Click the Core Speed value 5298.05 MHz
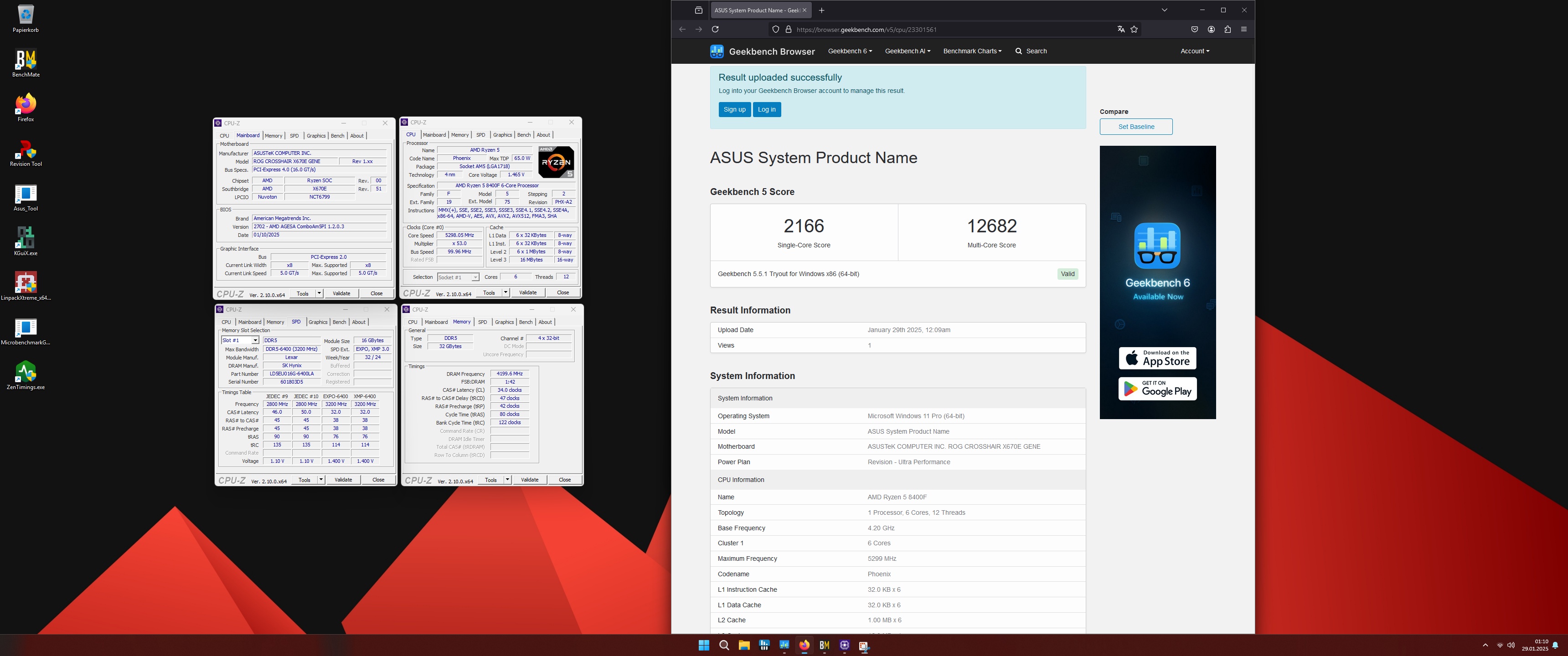The image size is (1568, 656). [x=459, y=235]
